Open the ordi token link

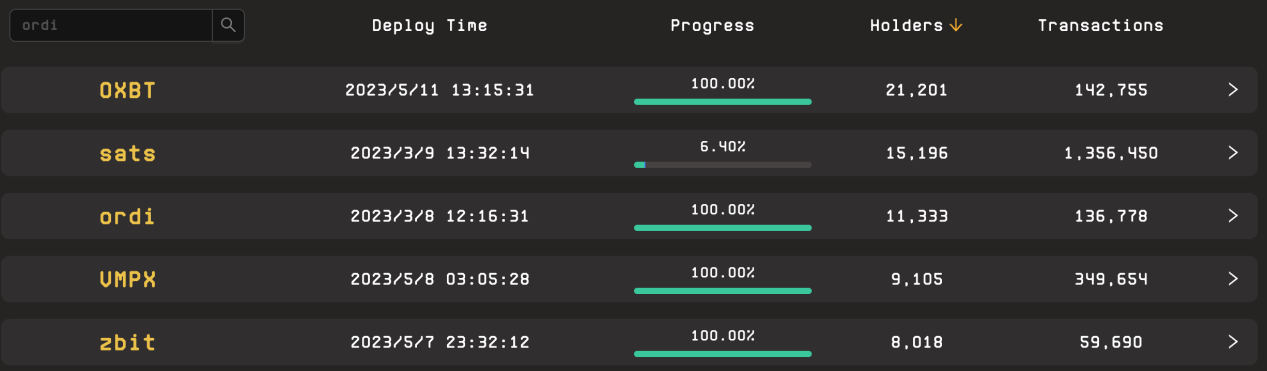coord(128,216)
